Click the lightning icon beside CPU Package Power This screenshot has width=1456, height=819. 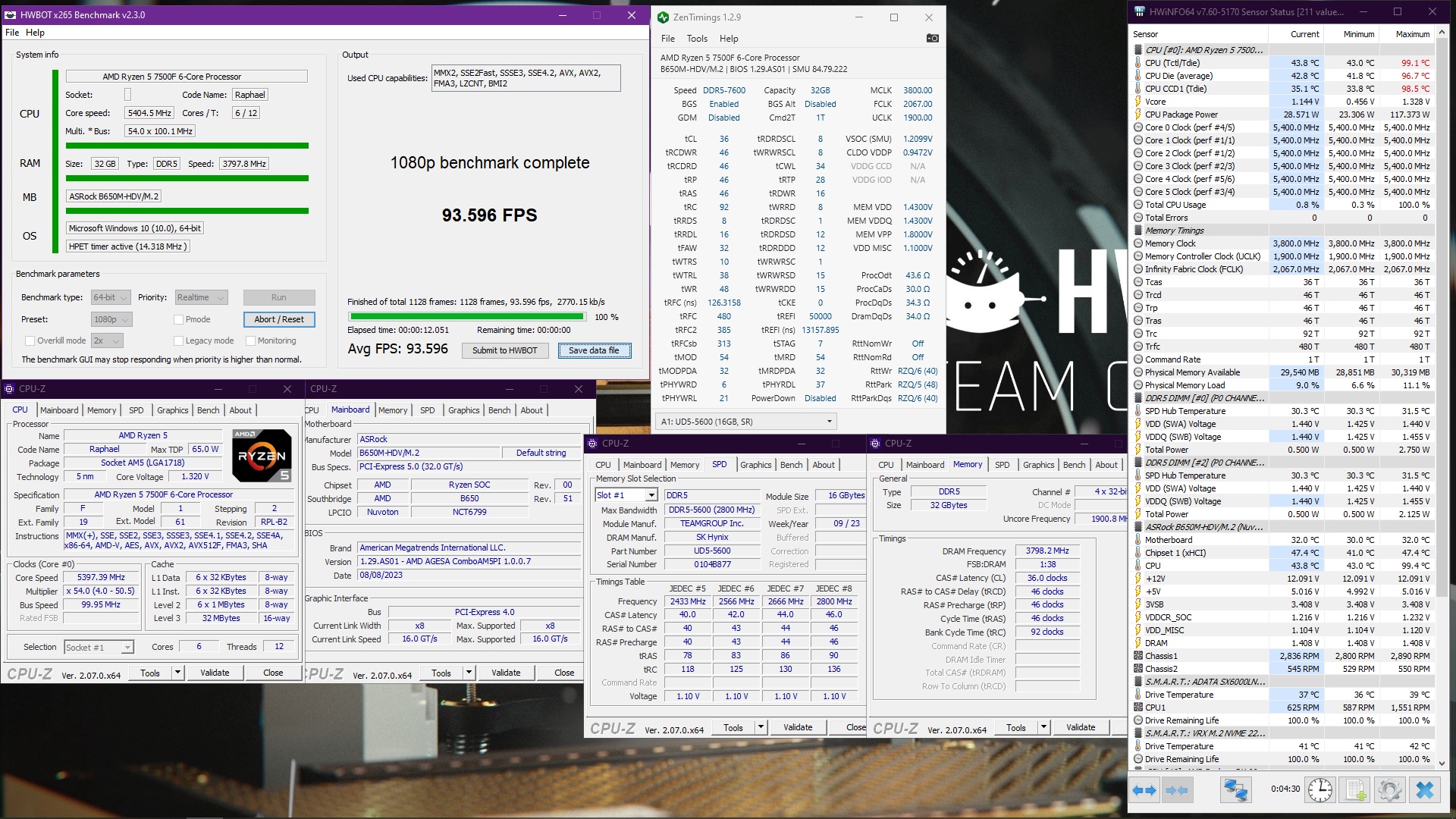click(1138, 115)
